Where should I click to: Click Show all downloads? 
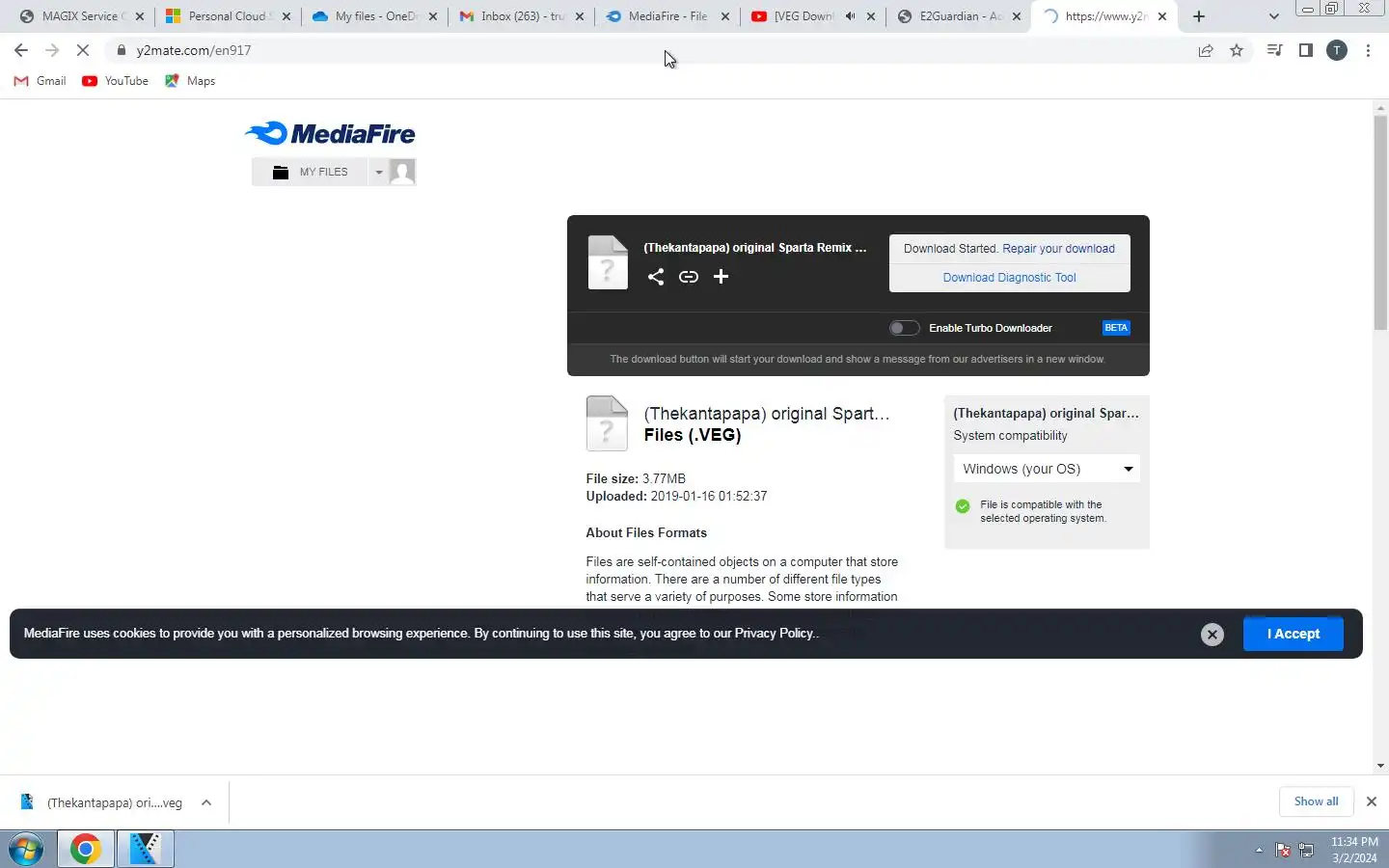1316,801
